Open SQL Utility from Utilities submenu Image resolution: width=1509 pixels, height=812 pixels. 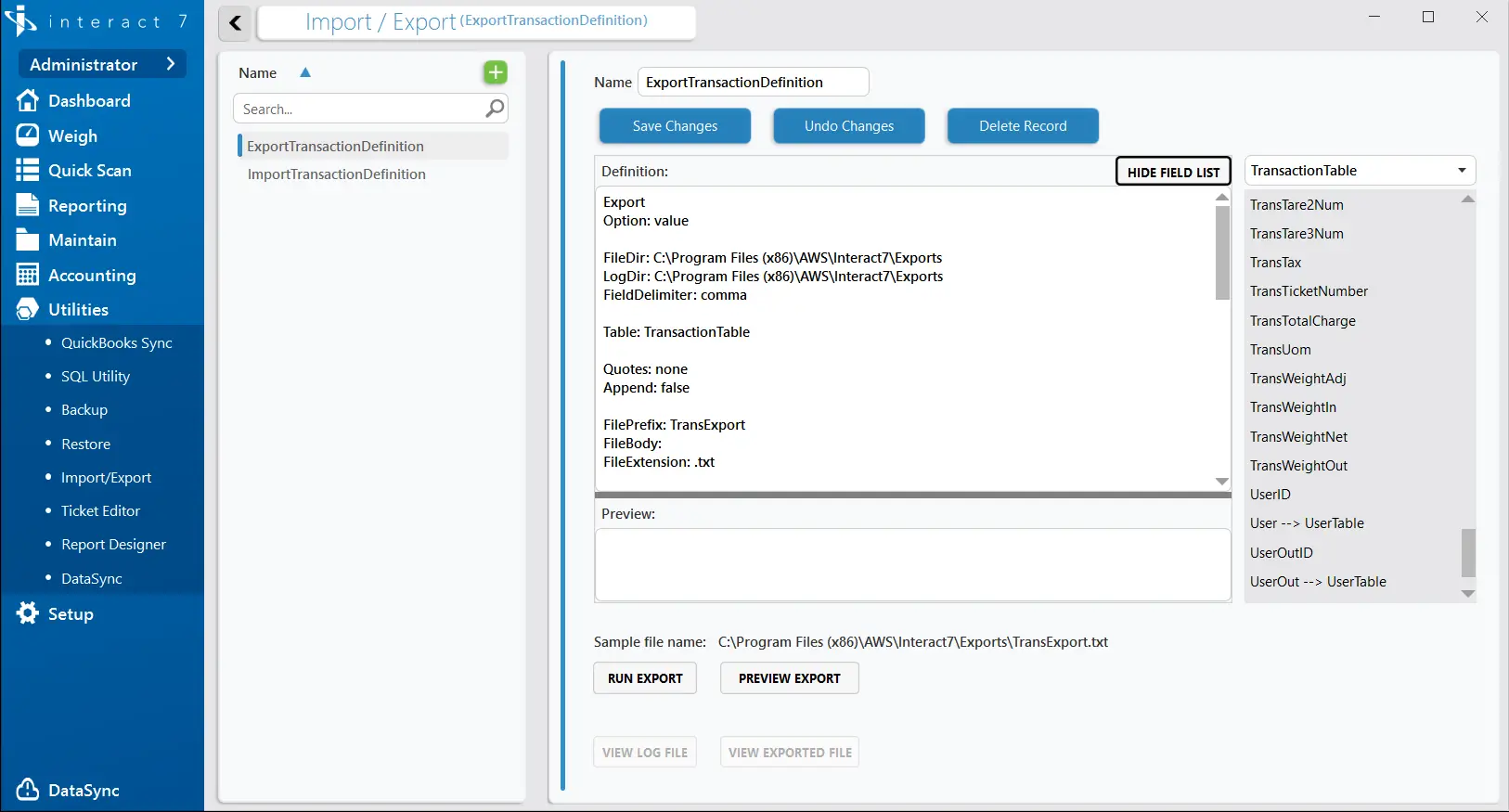tap(96, 376)
